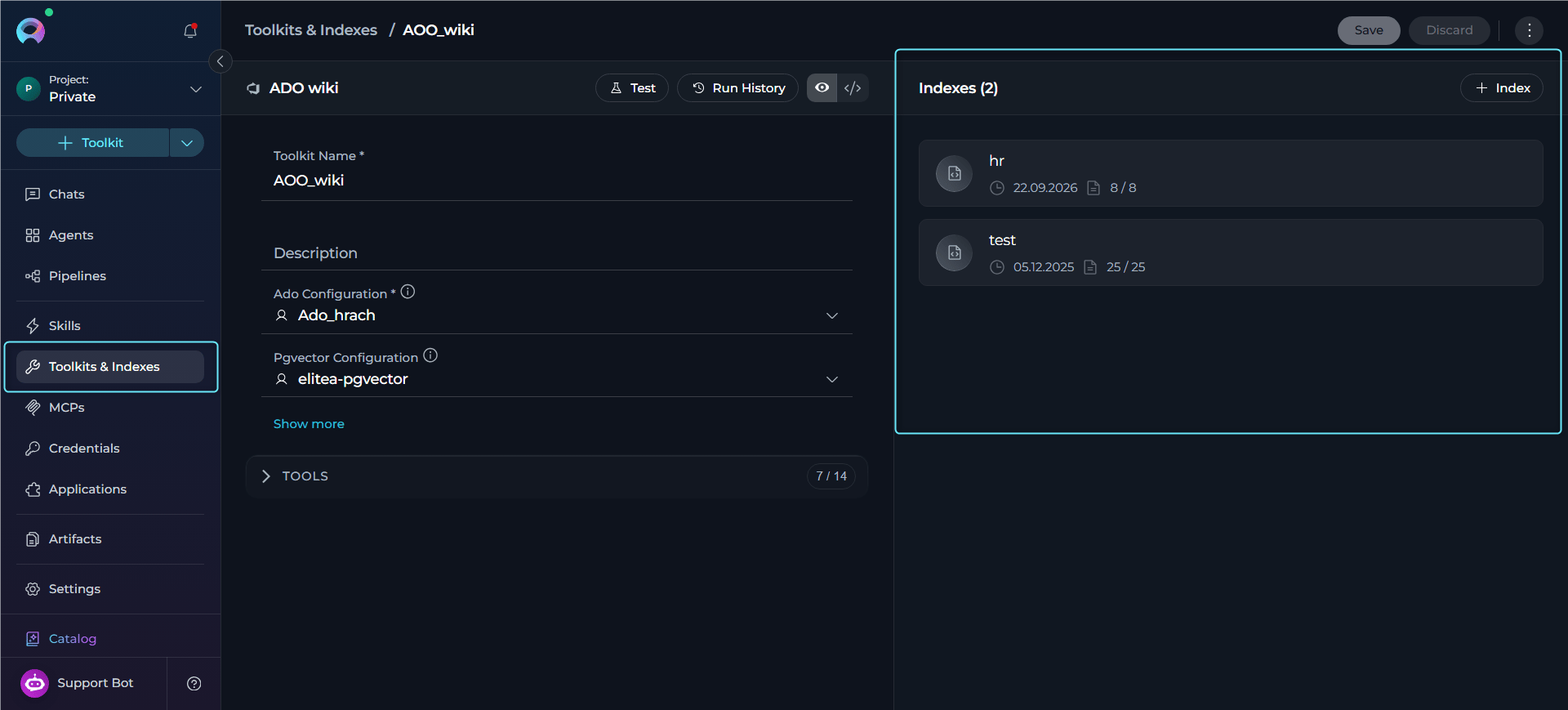
Task: Open Skills page
Action: coord(110,326)
